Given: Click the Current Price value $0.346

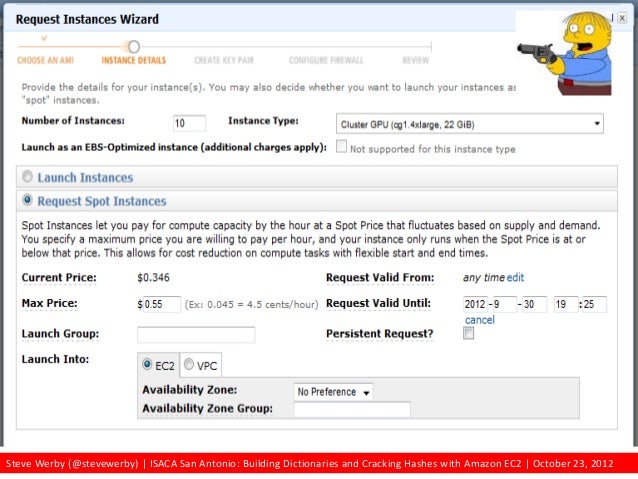Looking at the screenshot, I should 153,278.
